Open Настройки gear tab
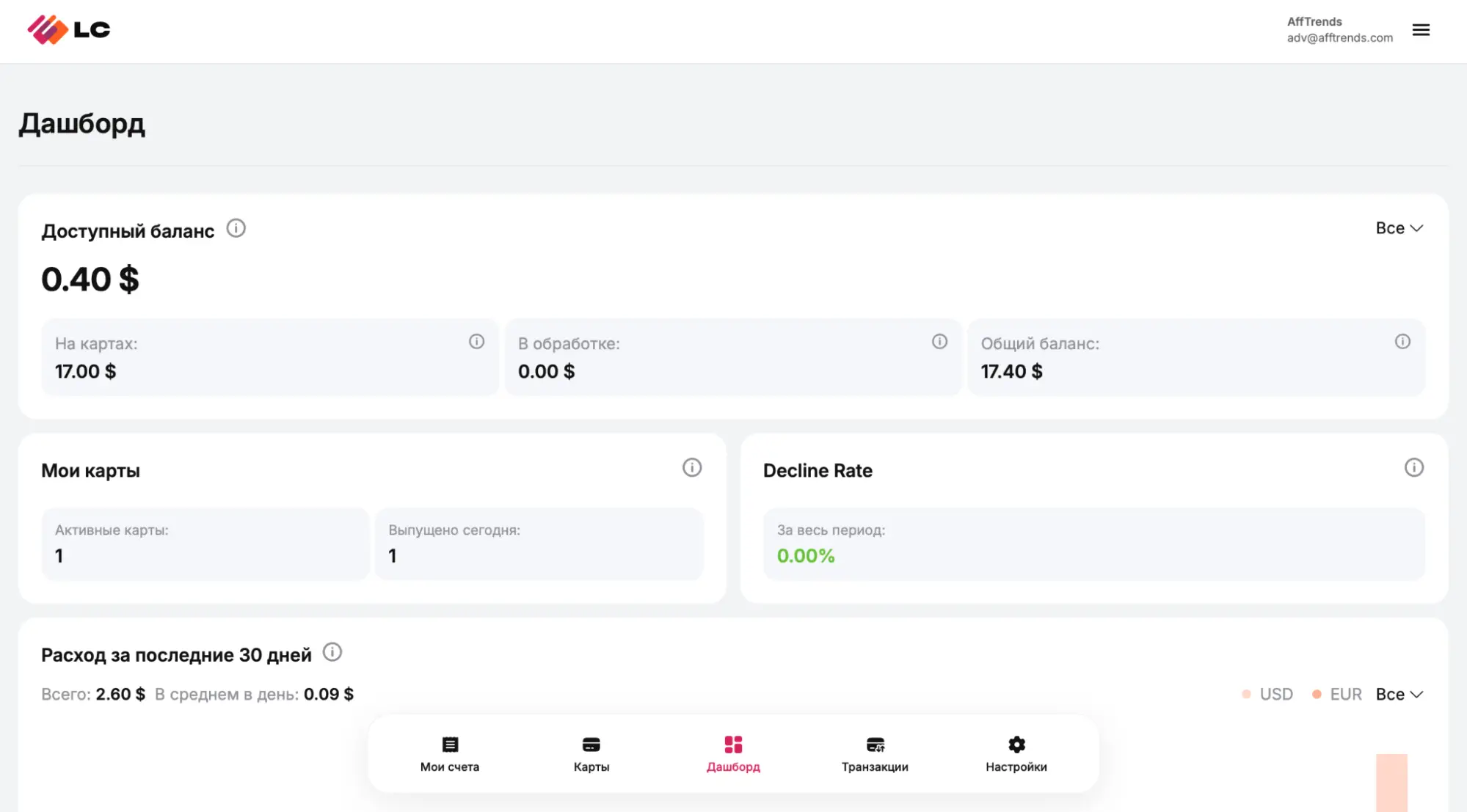1467x812 pixels. pos(1016,755)
